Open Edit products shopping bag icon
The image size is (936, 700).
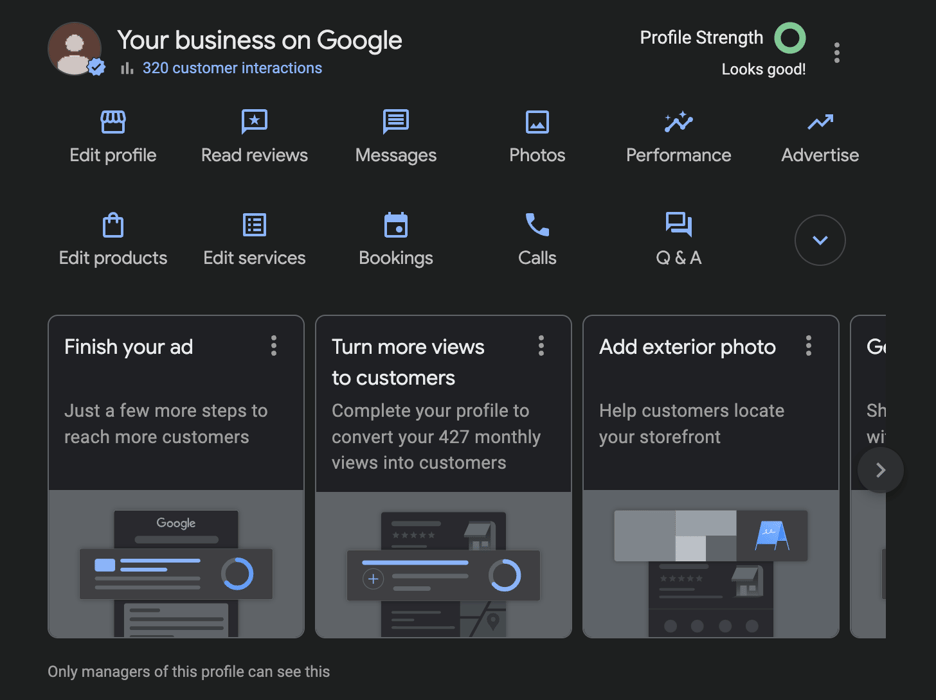[x=113, y=225]
